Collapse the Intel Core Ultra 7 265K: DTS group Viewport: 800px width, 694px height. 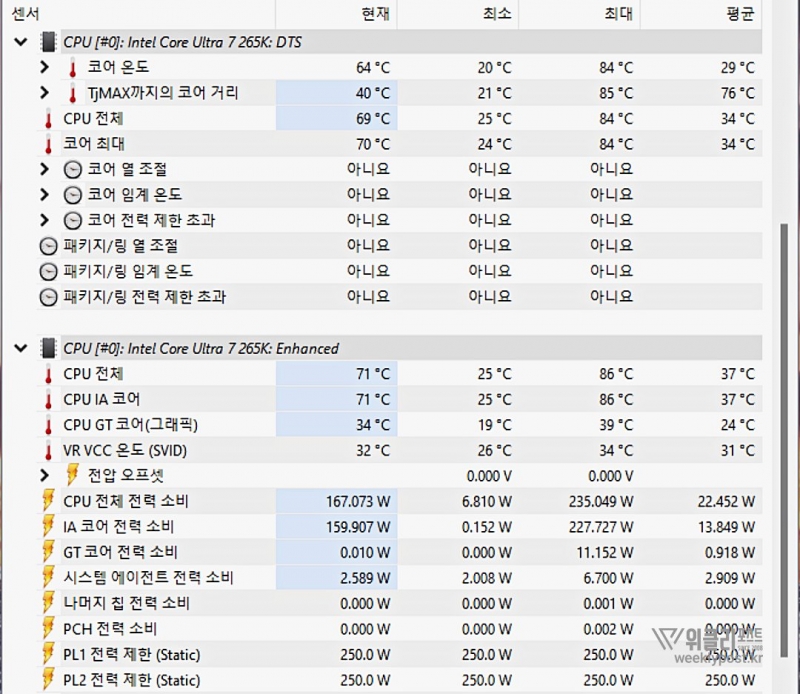click(22, 42)
